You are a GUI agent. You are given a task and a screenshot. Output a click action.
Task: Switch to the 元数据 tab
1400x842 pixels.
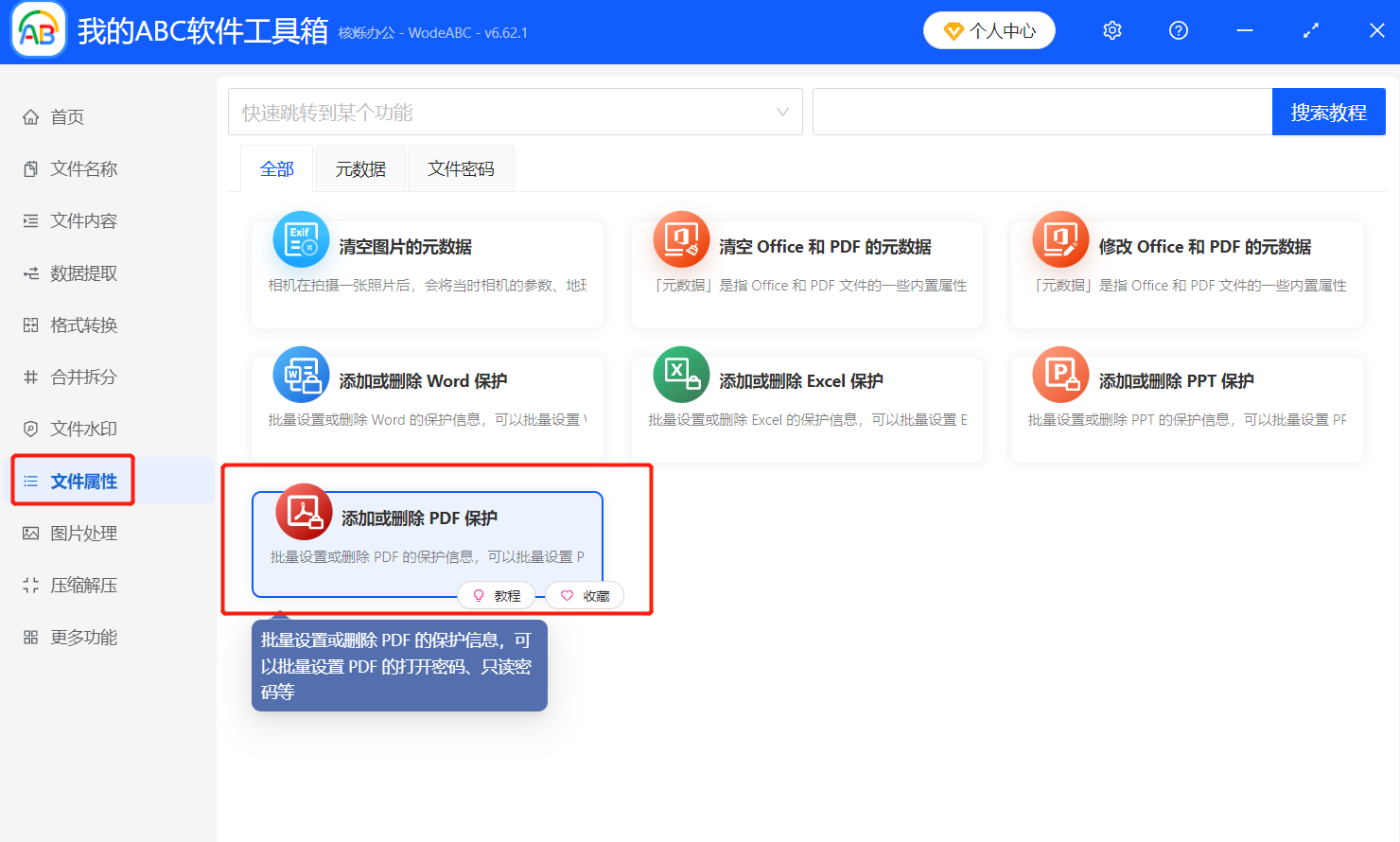point(360,167)
